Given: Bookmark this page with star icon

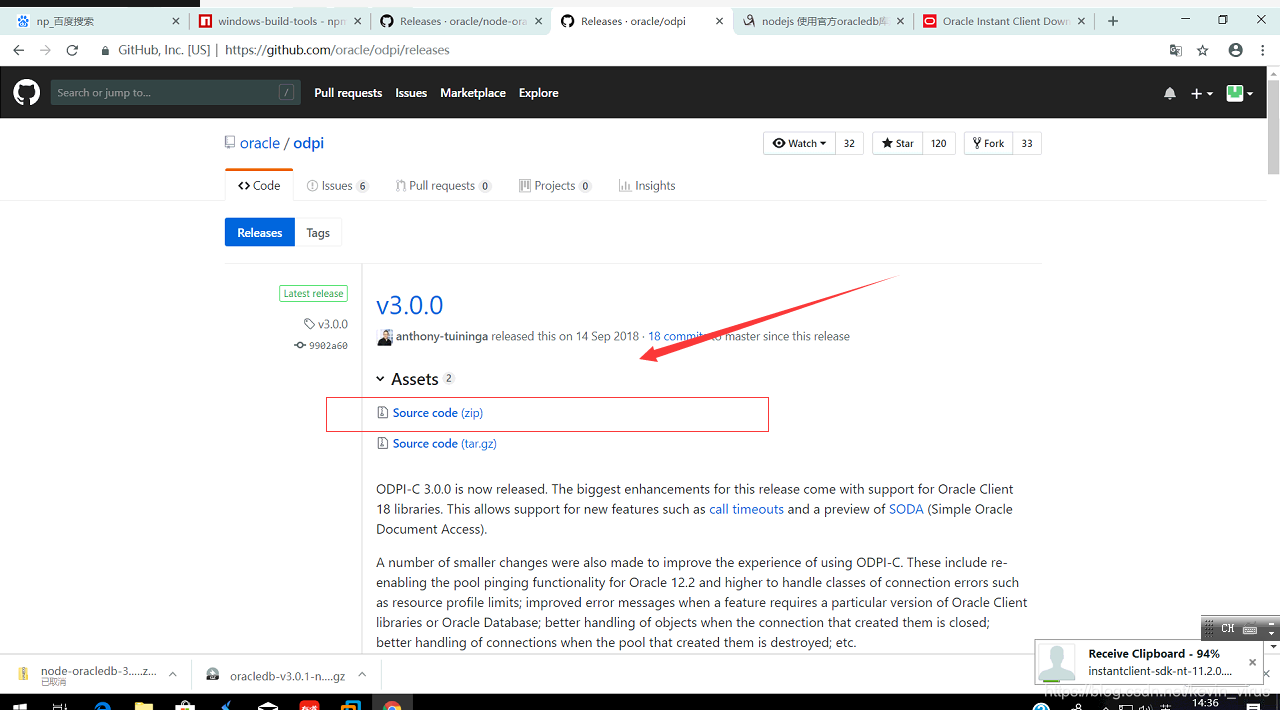Looking at the screenshot, I should [x=1203, y=50].
